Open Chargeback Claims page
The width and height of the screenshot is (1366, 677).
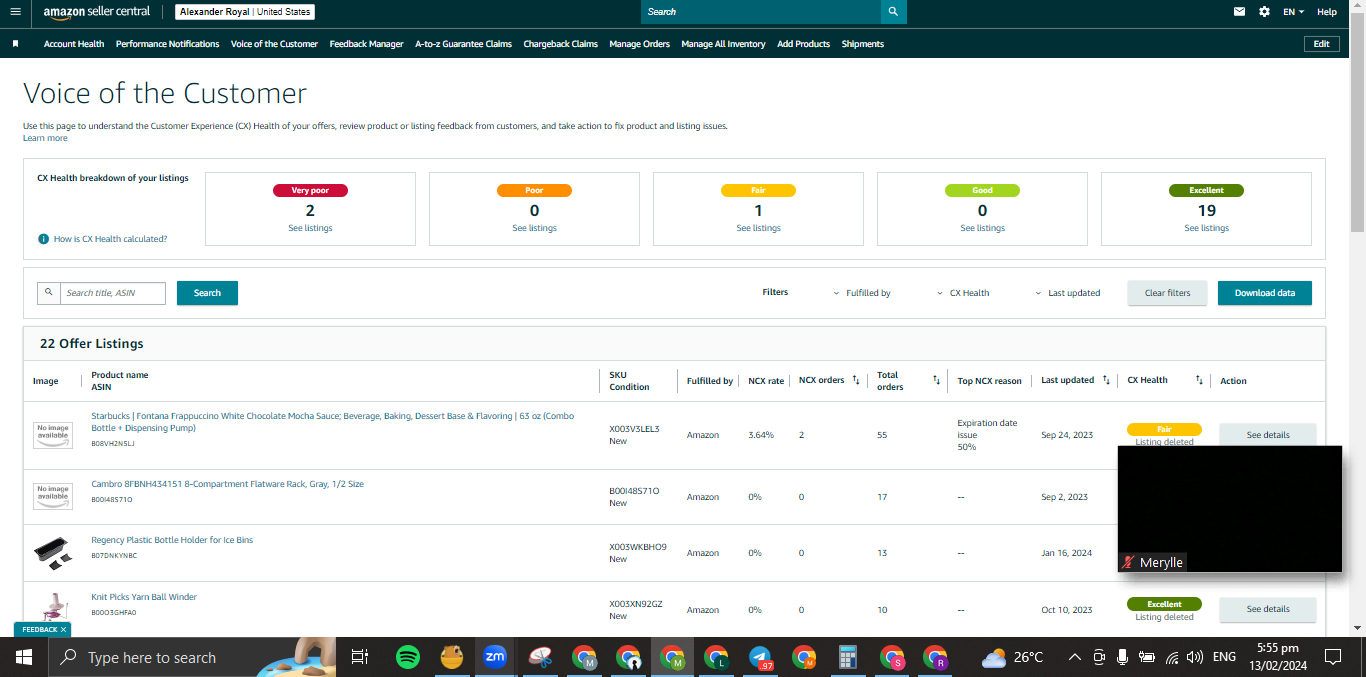[x=560, y=44]
